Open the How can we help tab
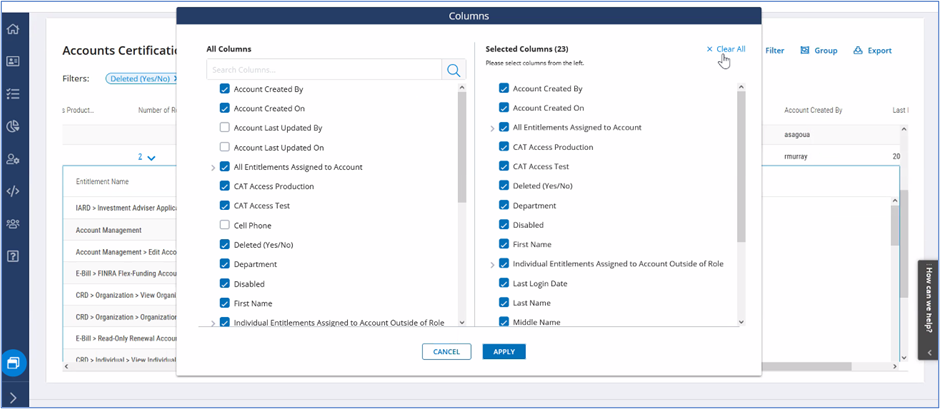 tap(928, 309)
